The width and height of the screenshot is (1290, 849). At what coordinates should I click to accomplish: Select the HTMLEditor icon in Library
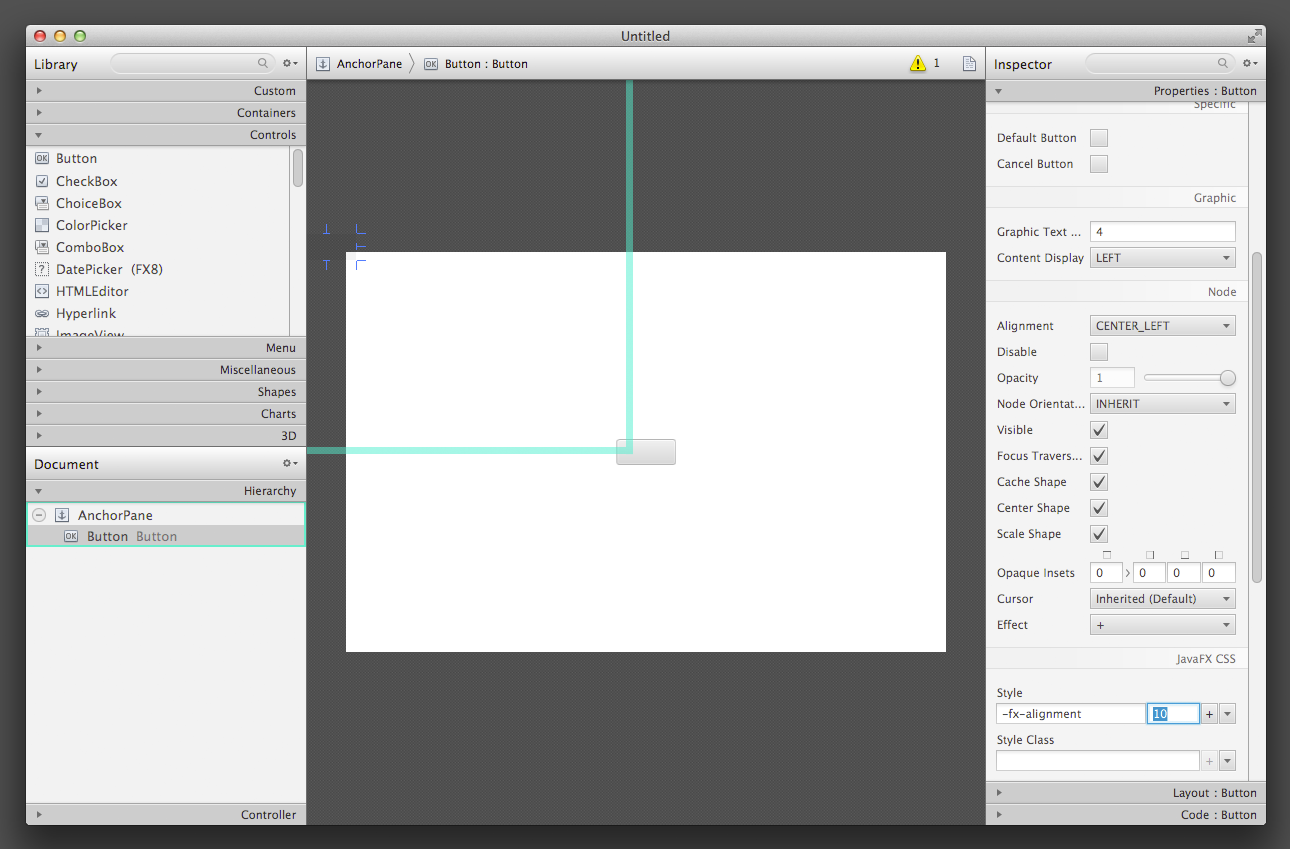(x=42, y=291)
